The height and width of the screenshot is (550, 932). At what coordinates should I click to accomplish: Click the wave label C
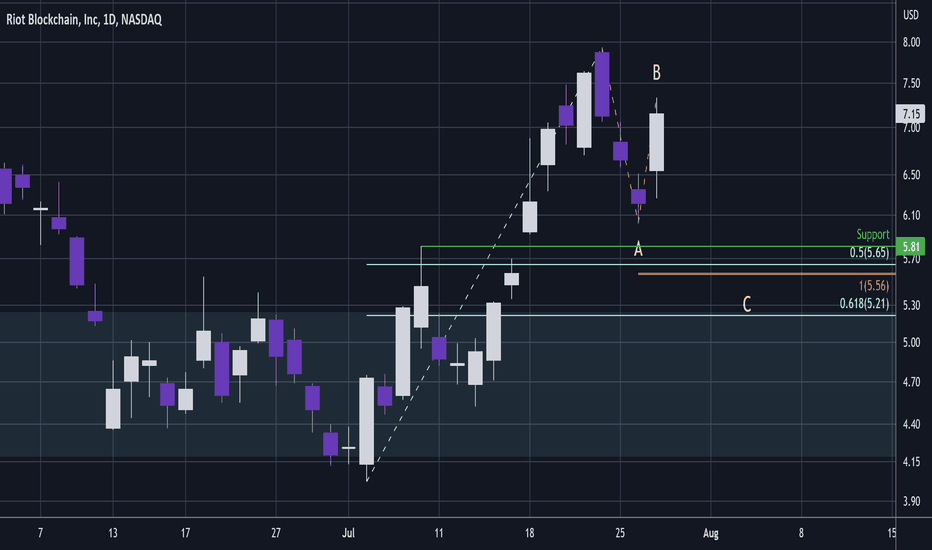click(x=747, y=304)
